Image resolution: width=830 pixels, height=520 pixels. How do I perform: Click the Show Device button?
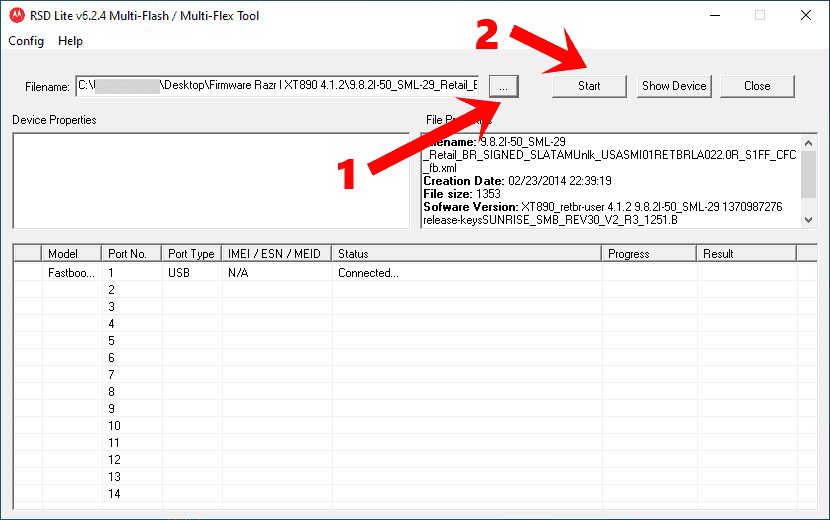coord(674,86)
